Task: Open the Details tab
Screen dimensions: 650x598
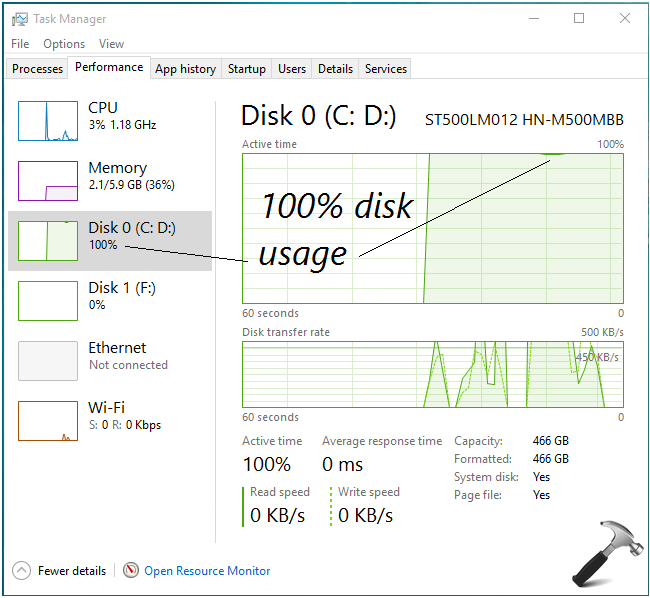Action: click(x=335, y=68)
